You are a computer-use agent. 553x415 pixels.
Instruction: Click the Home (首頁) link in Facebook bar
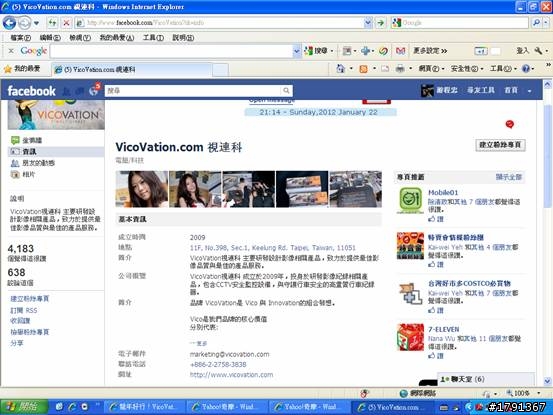pyautogui.click(x=511, y=91)
